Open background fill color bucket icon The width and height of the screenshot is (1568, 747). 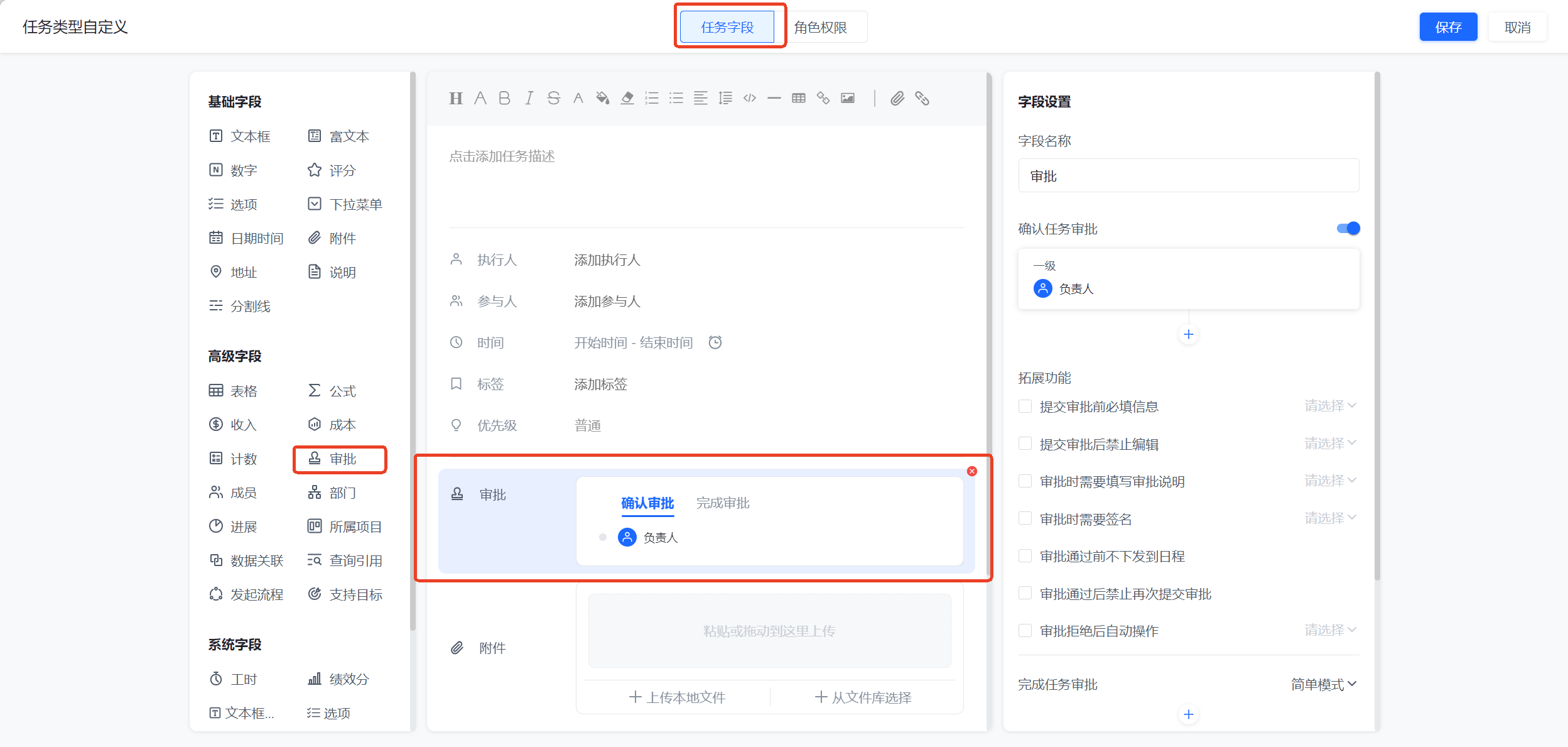[x=602, y=98]
